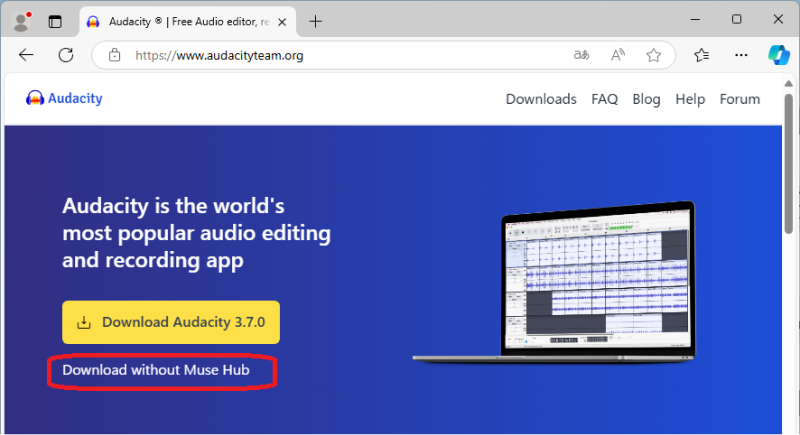Viewport: 800px width, 435px height.
Task: Visit the Forum page
Action: click(740, 99)
